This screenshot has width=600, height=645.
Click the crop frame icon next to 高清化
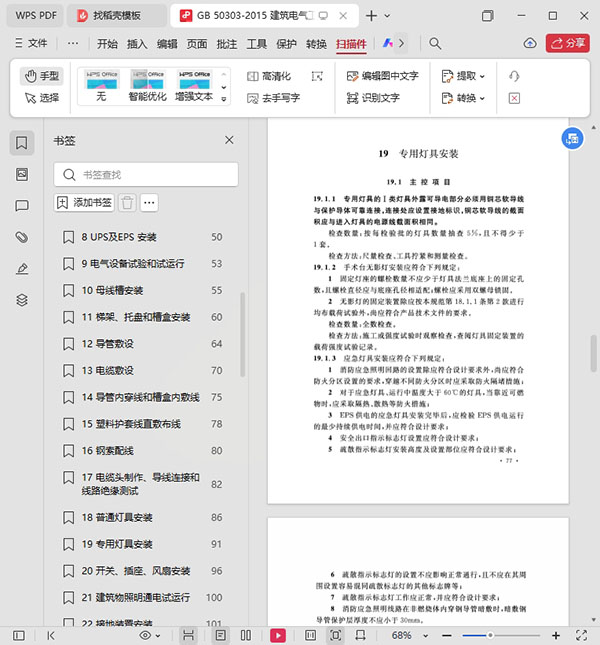317,76
